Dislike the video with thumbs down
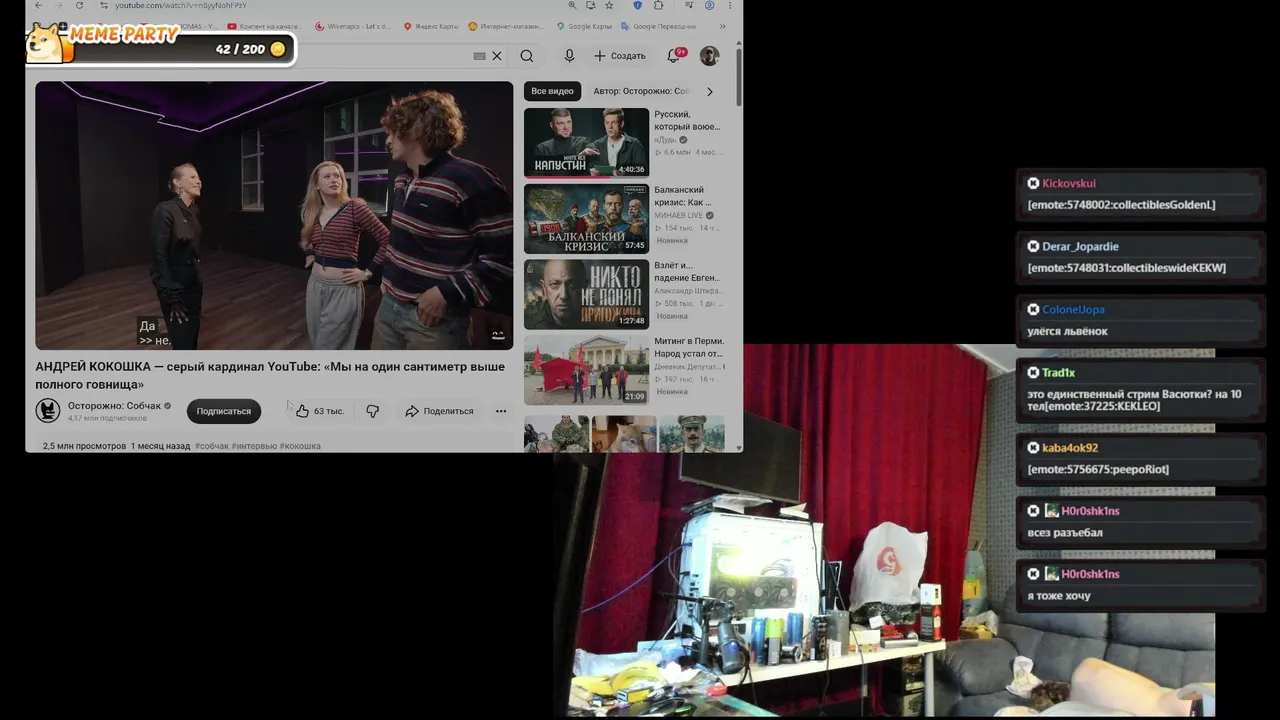 pos(372,411)
